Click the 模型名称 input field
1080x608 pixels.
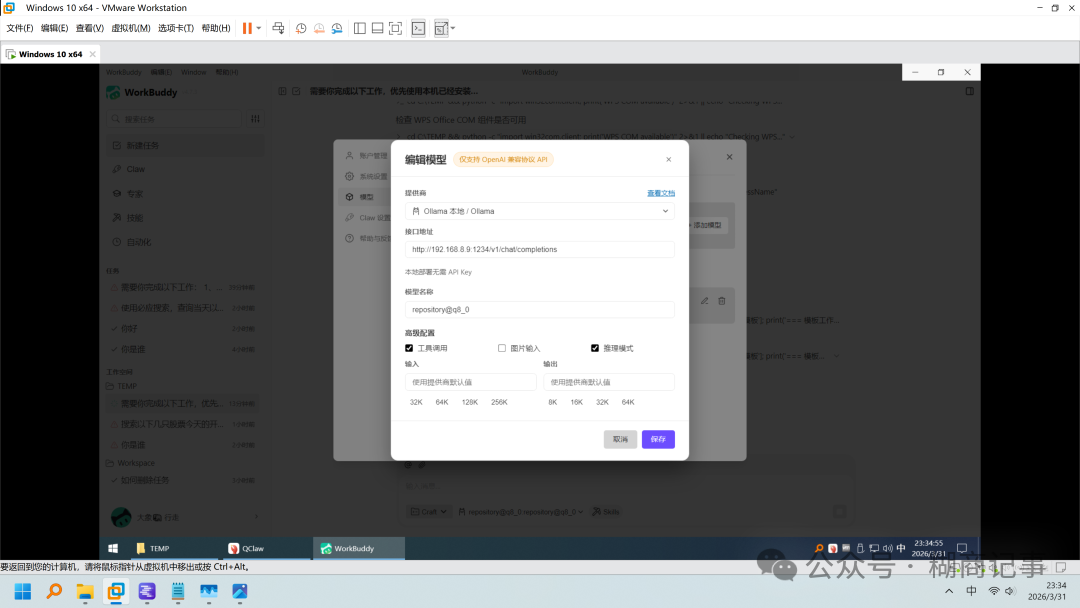pyautogui.click(x=539, y=310)
